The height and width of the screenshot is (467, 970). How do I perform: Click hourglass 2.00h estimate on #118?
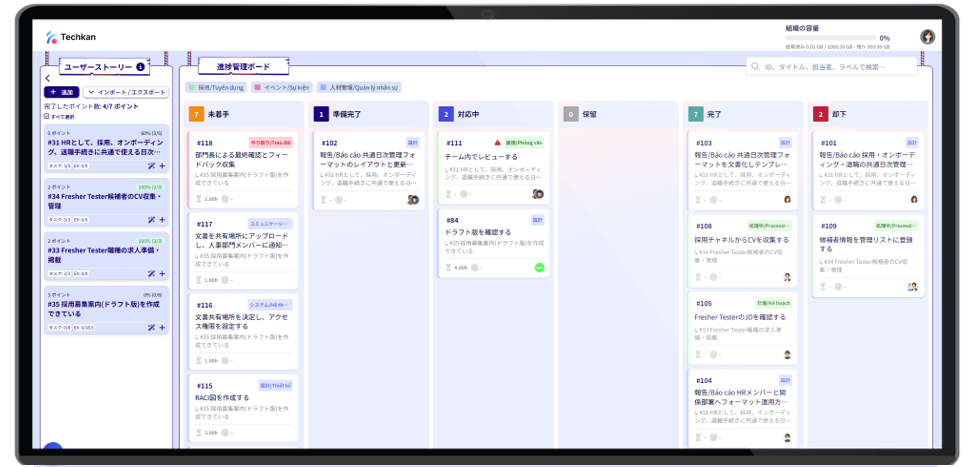point(207,199)
